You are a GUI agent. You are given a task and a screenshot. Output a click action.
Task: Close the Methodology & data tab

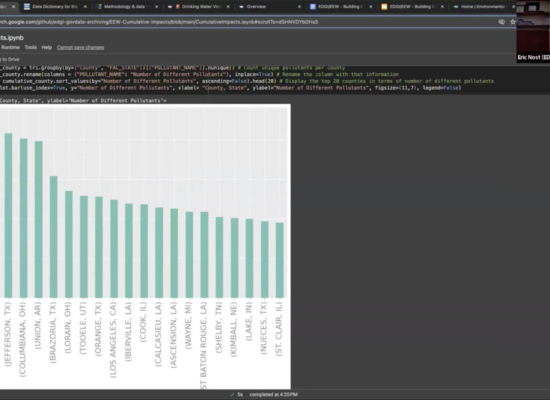coord(157,7)
